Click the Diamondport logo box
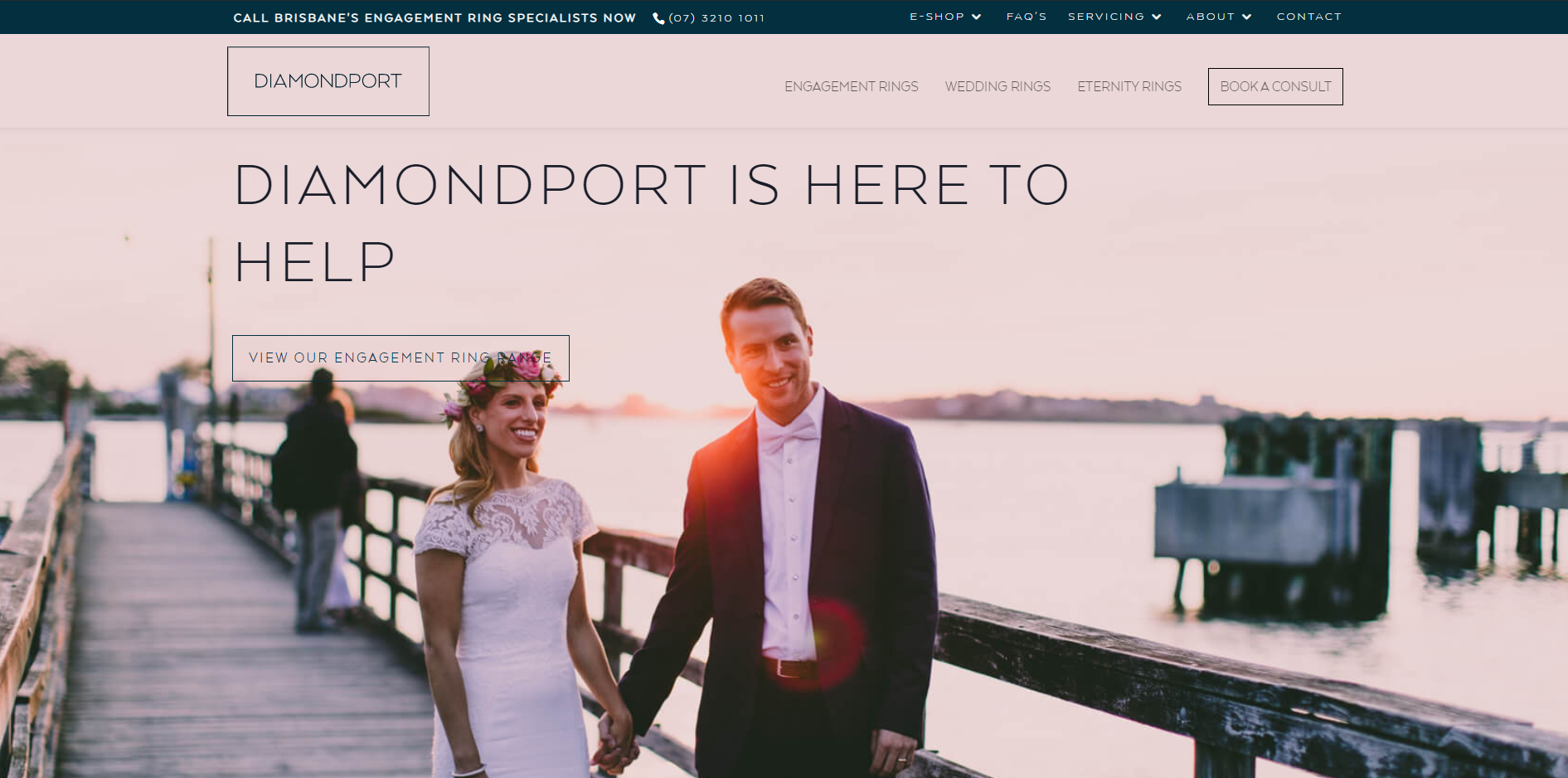1568x778 pixels. [328, 81]
